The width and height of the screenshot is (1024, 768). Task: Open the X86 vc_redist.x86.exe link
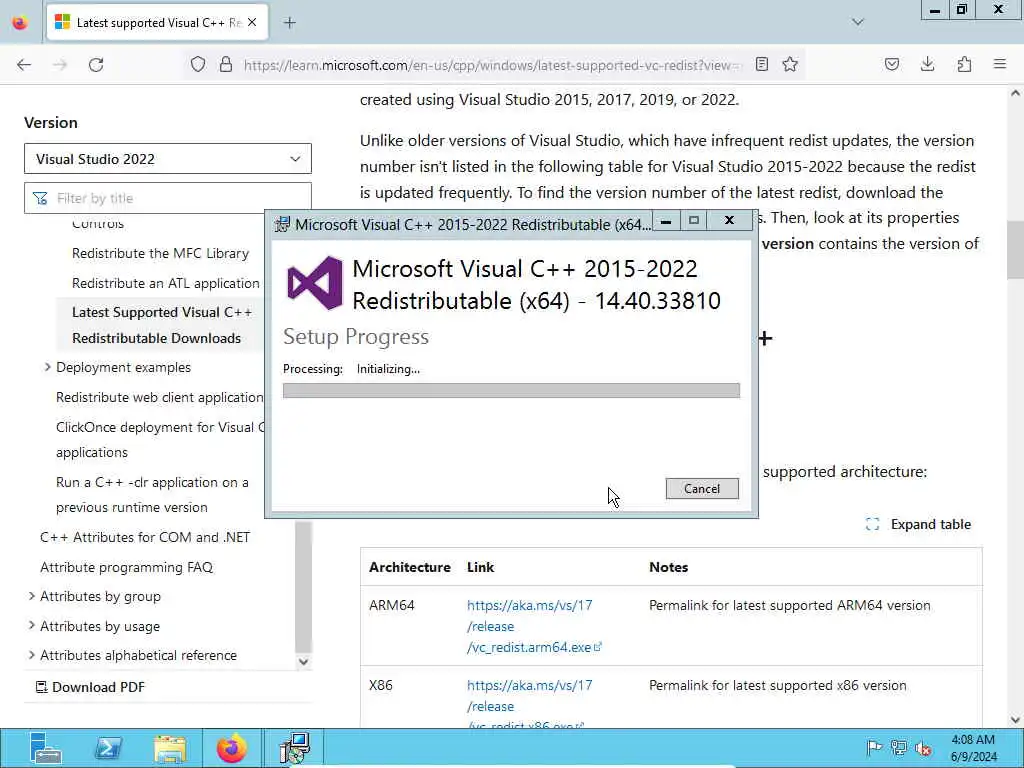(530, 705)
